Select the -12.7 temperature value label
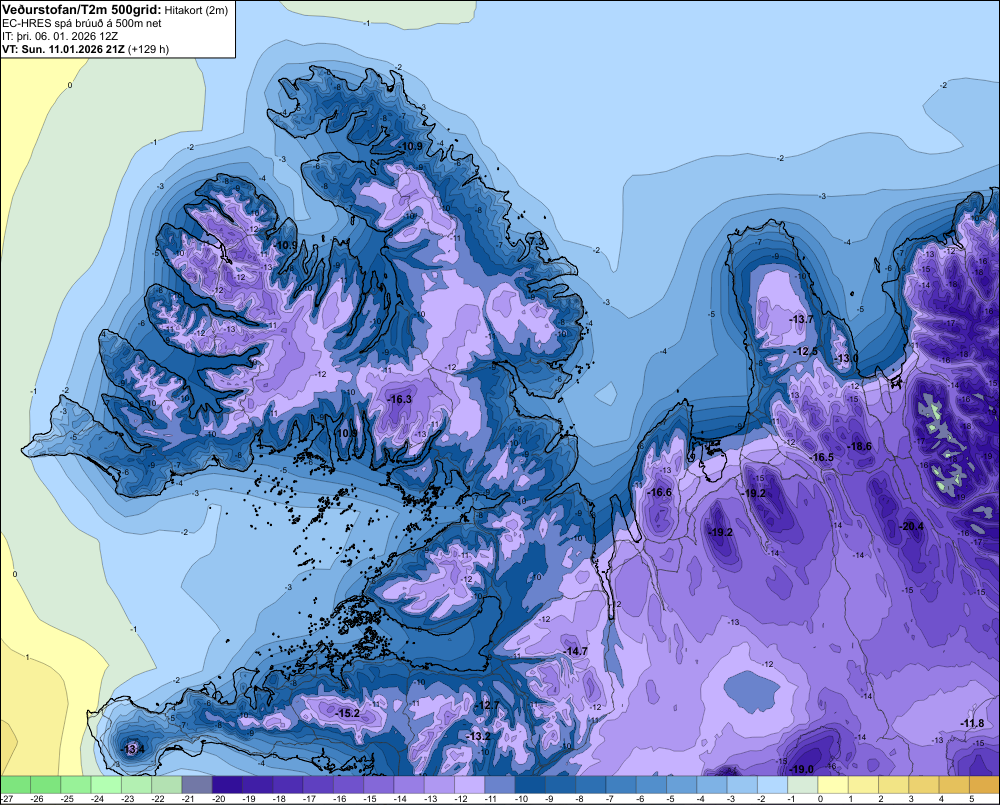The width and height of the screenshot is (1000, 805). click(488, 705)
